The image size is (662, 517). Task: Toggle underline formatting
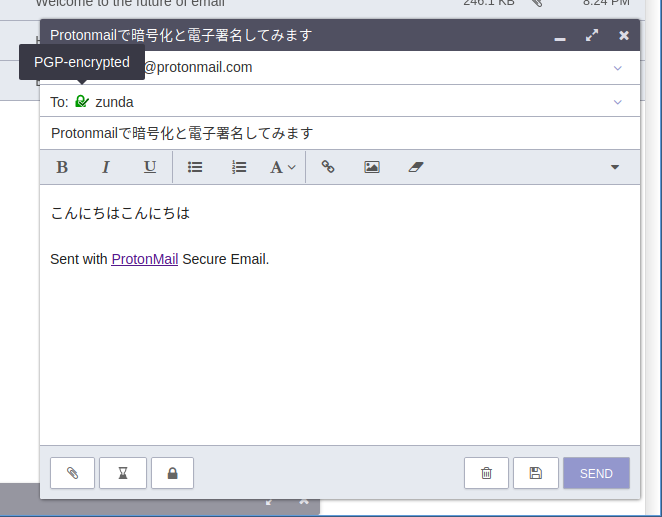point(150,167)
